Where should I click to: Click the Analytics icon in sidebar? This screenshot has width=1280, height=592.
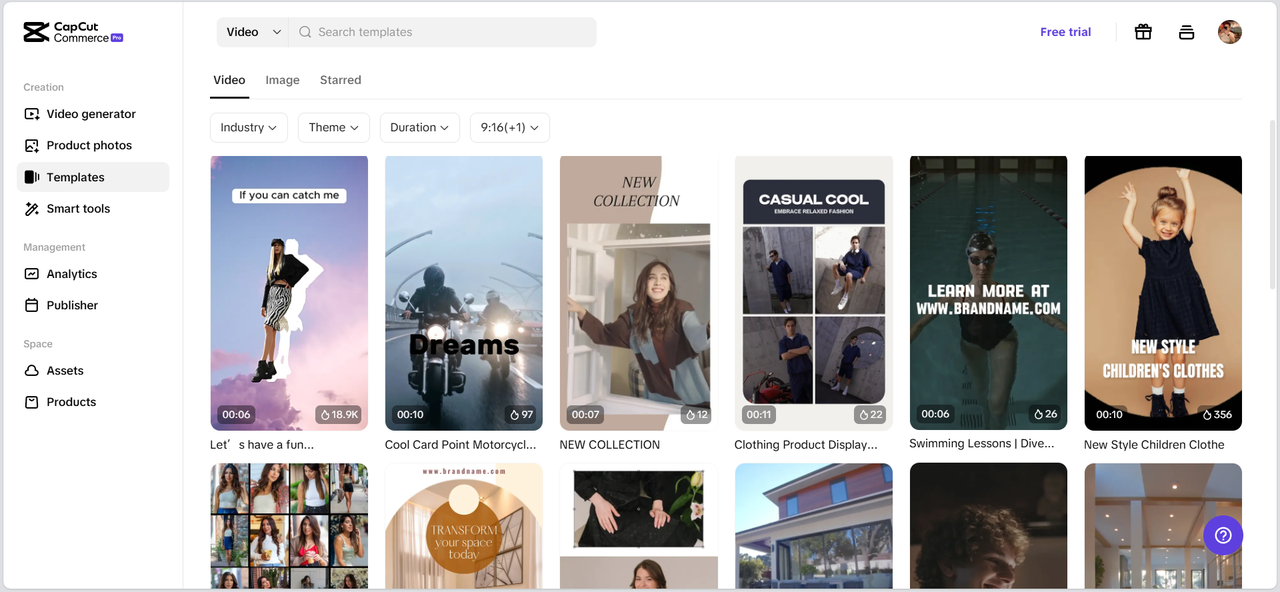click(x=32, y=274)
